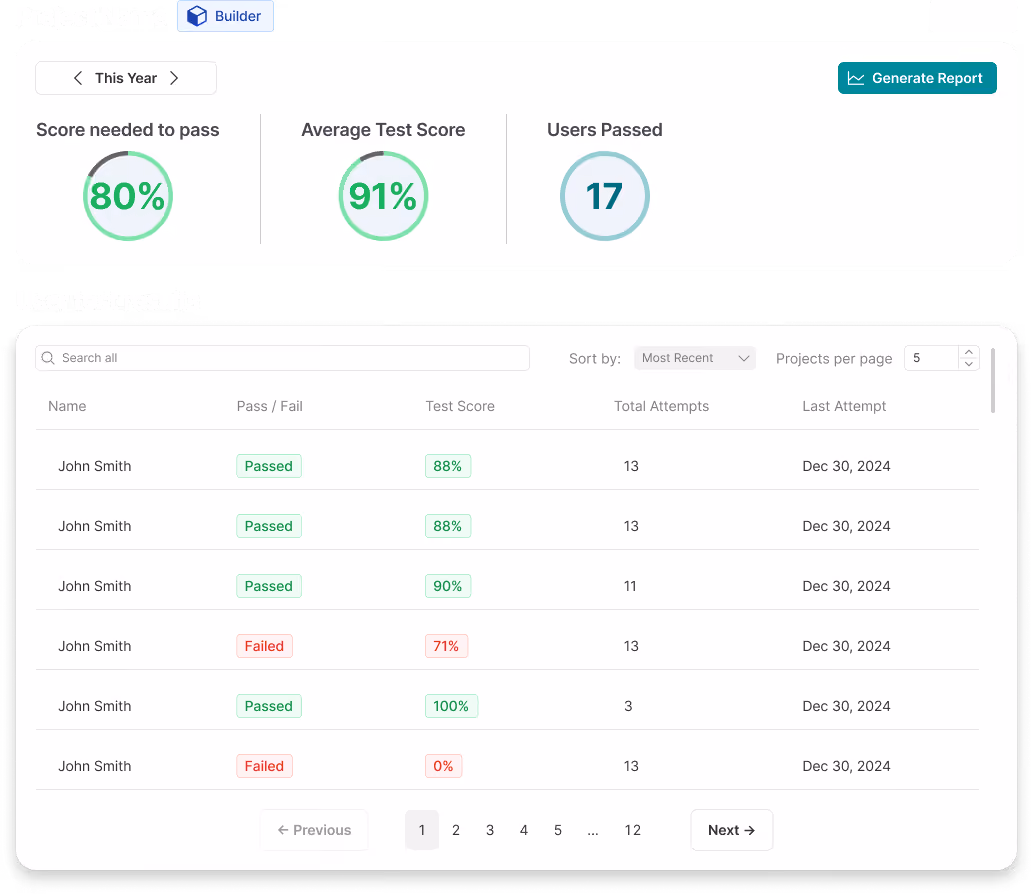Go to page 5

coord(558,830)
